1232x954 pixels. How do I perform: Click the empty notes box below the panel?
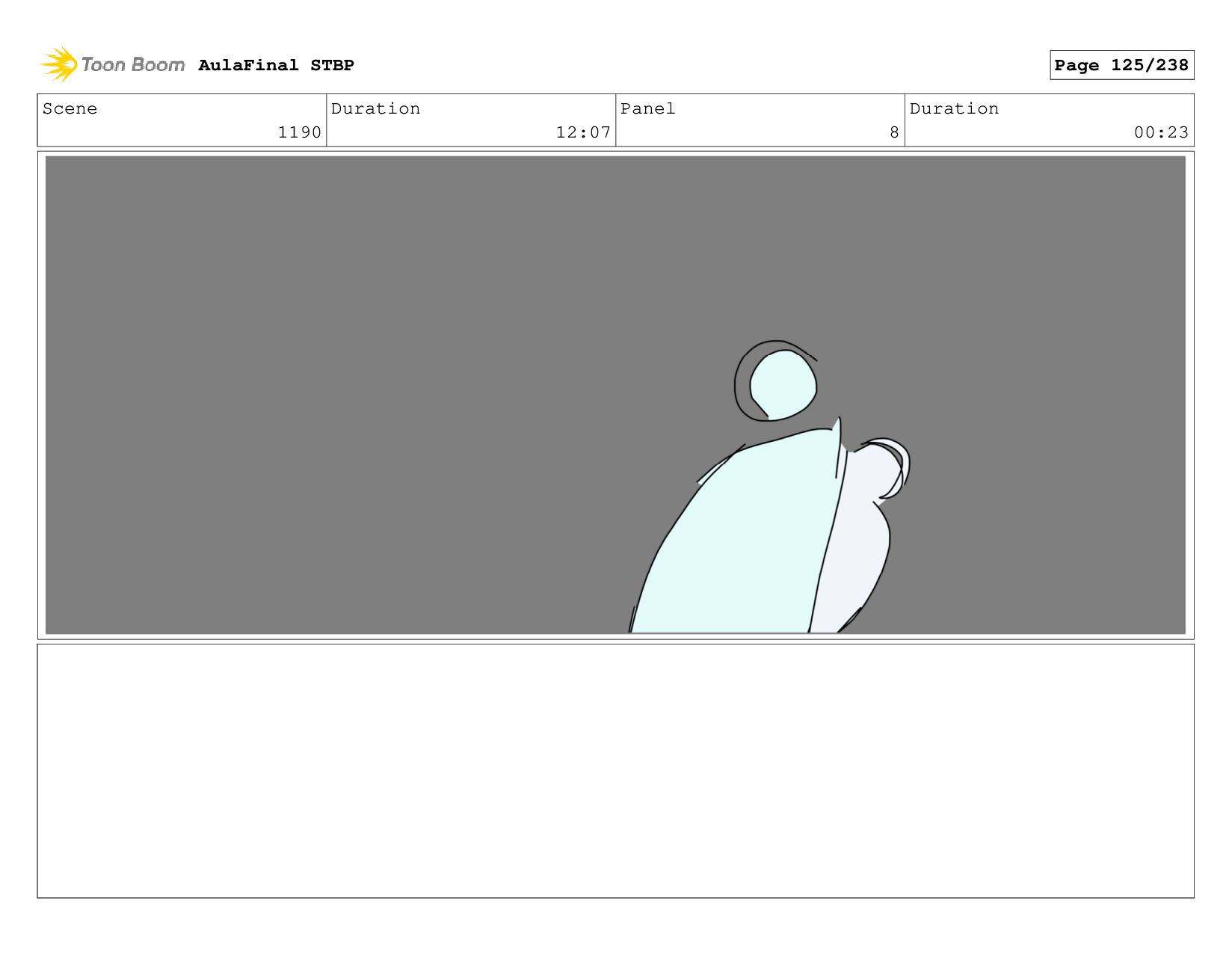pyautogui.click(x=615, y=771)
